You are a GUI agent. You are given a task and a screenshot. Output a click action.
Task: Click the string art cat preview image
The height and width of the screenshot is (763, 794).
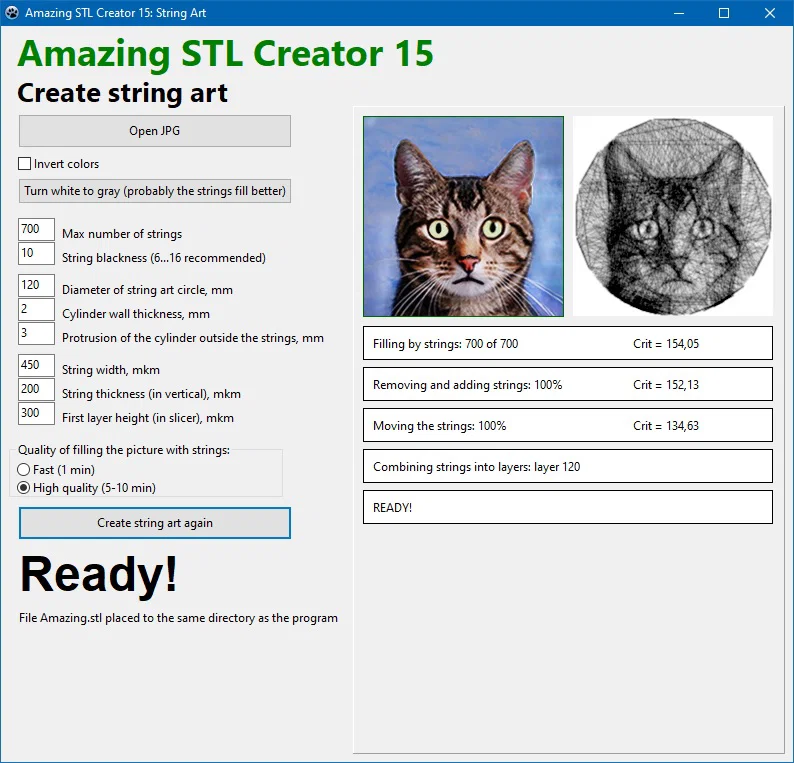tap(672, 216)
